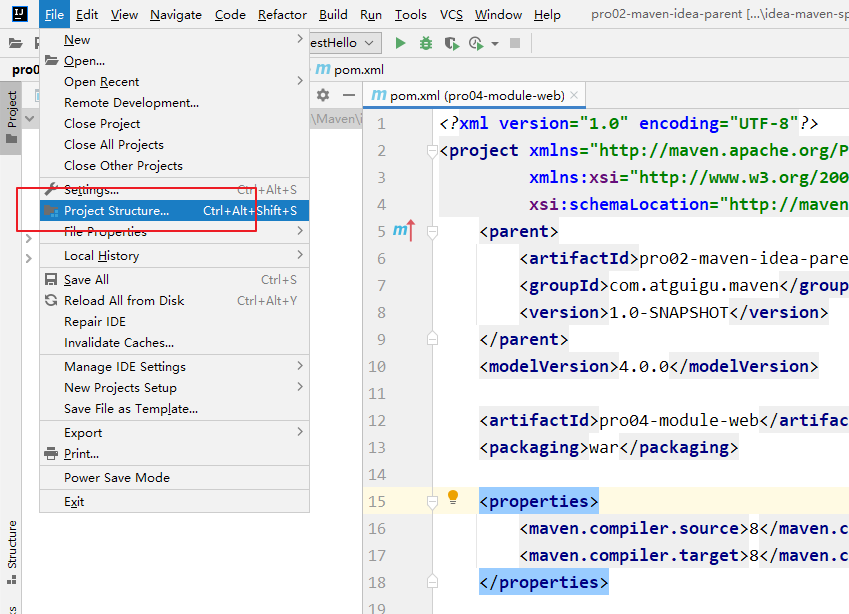Open the Refactor menu
This screenshot has height=614, width=849.
[x=282, y=15]
